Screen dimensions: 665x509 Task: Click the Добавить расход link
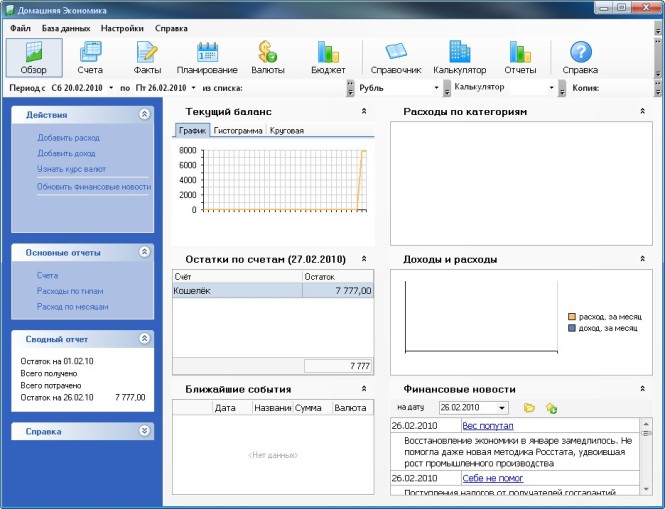point(68,137)
